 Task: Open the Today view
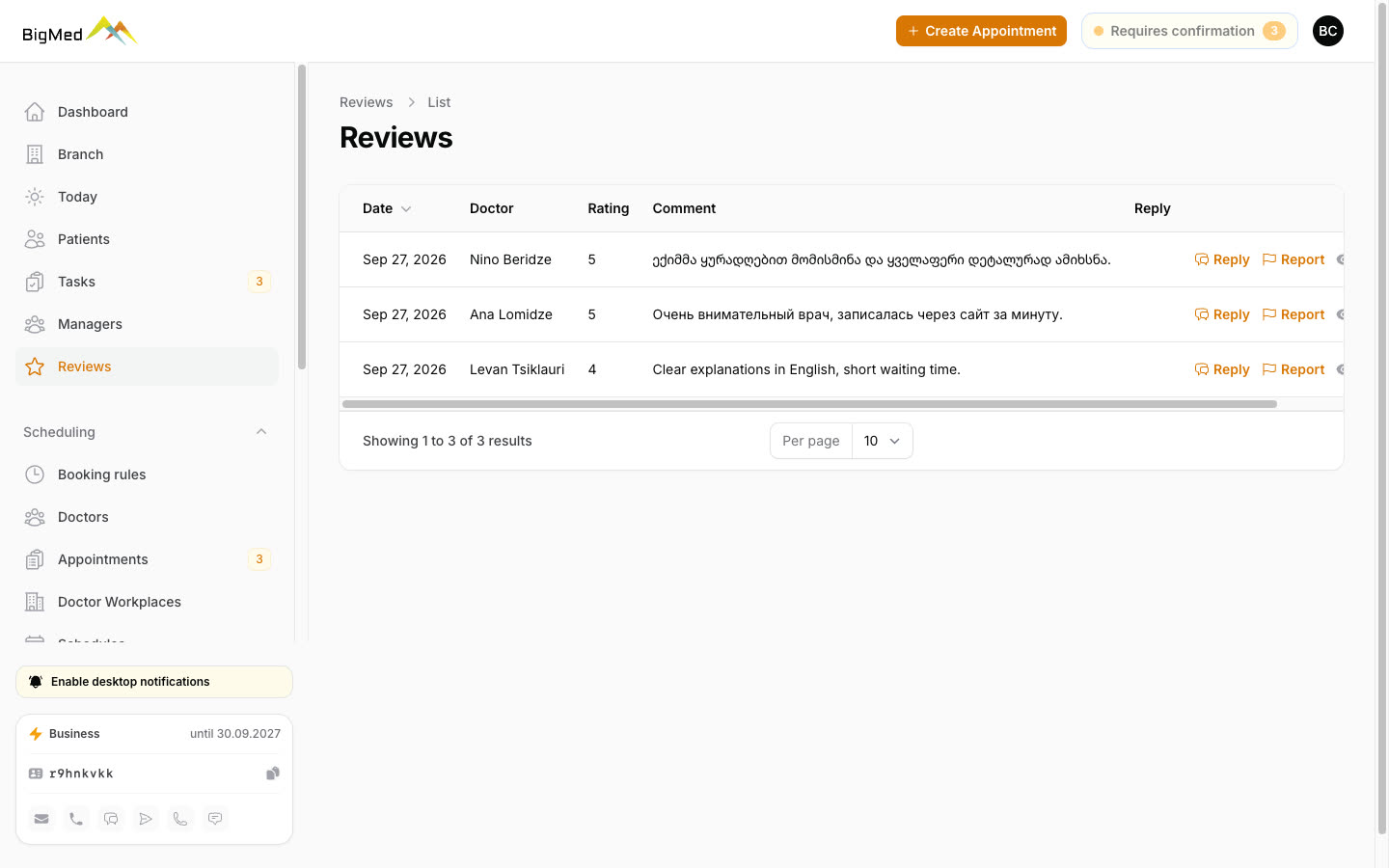tap(147, 197)
